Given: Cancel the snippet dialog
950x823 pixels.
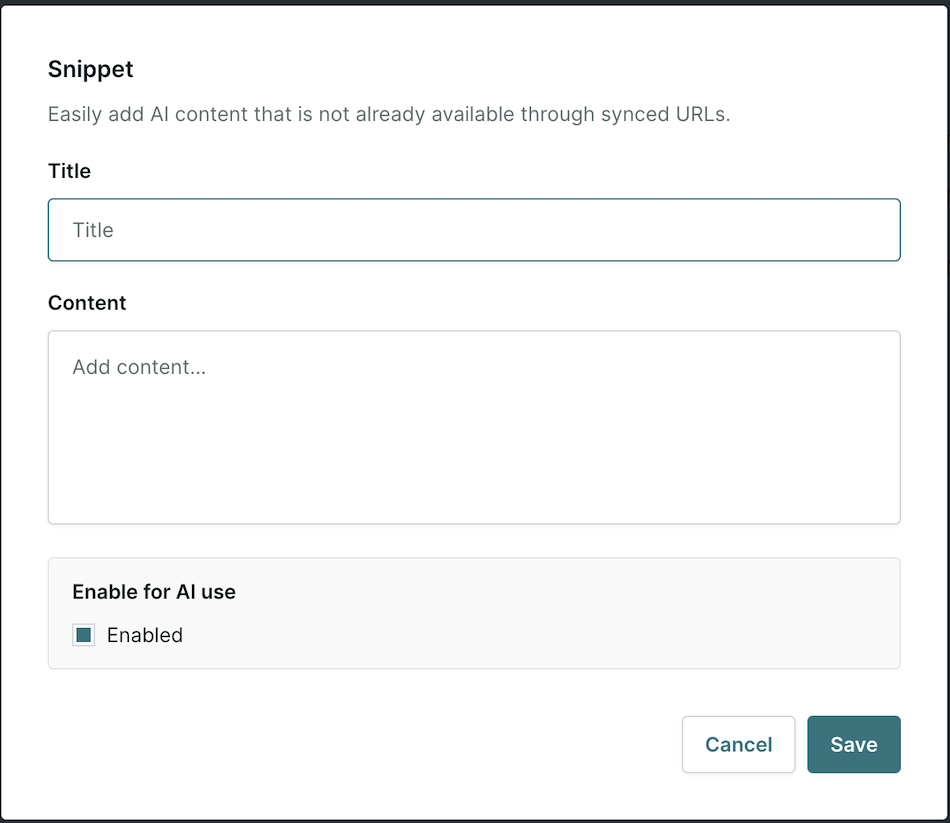Looking at the screenshot, I should point(739,744).
